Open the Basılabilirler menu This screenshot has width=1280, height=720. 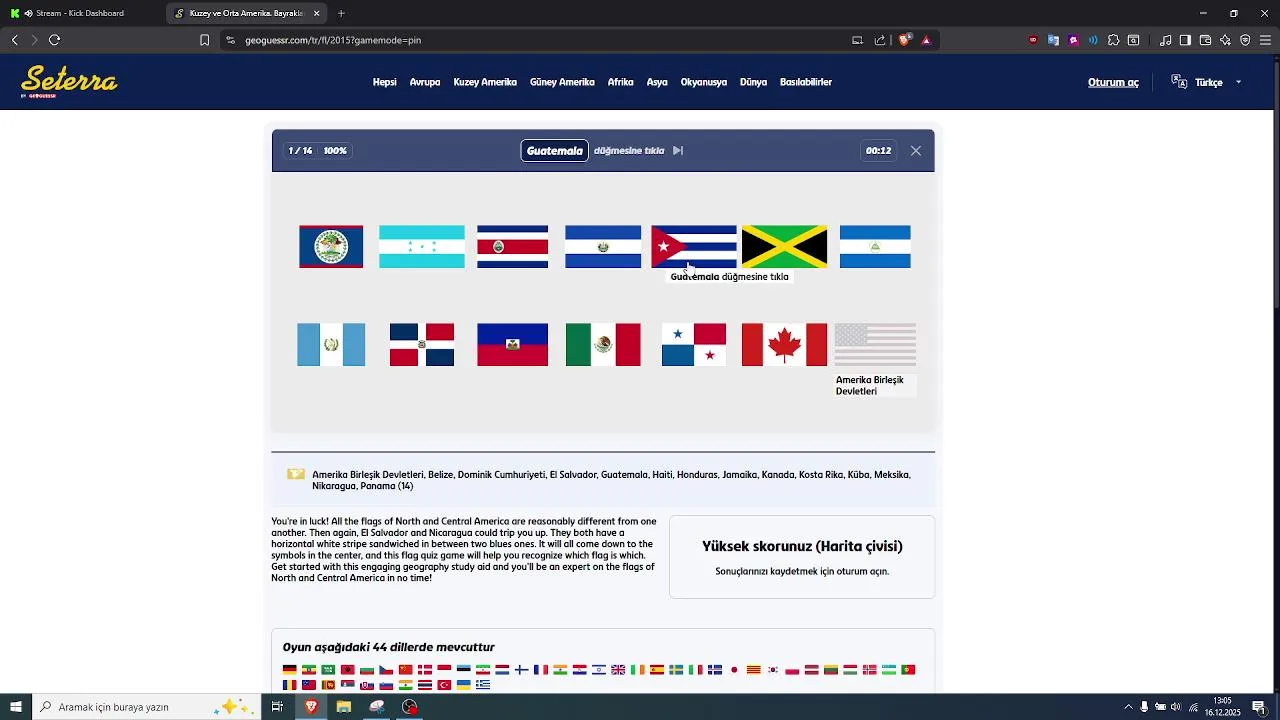[x=806, y=82]
